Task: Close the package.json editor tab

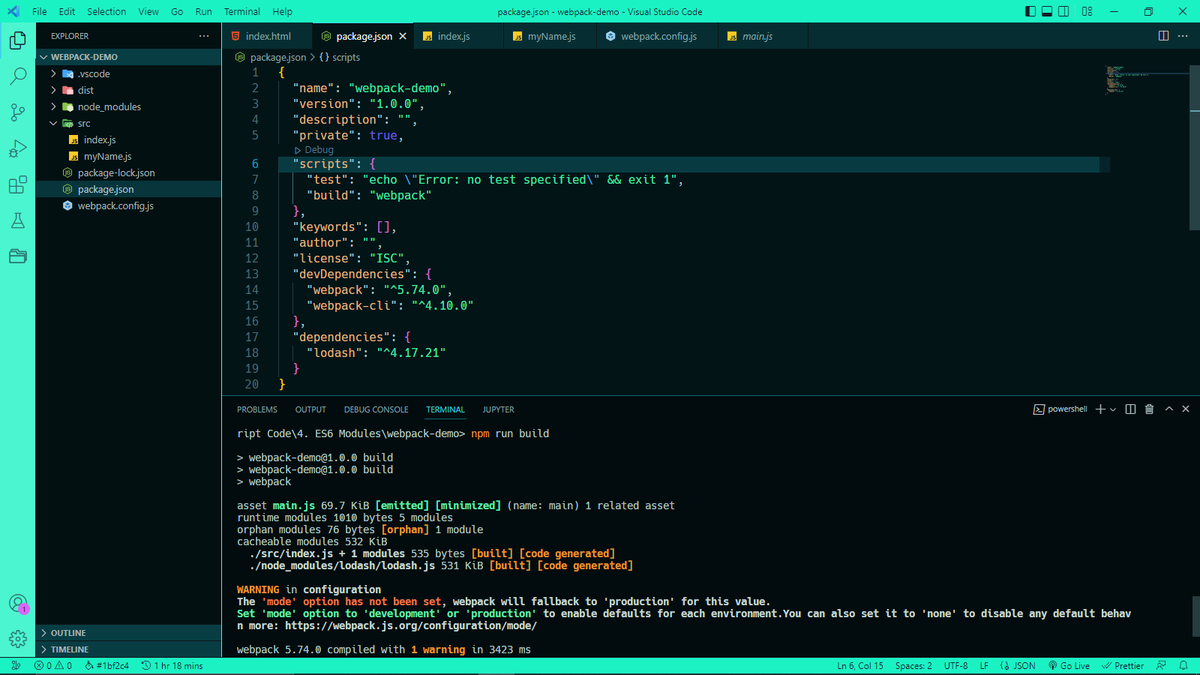Action: tap(403, 36)
